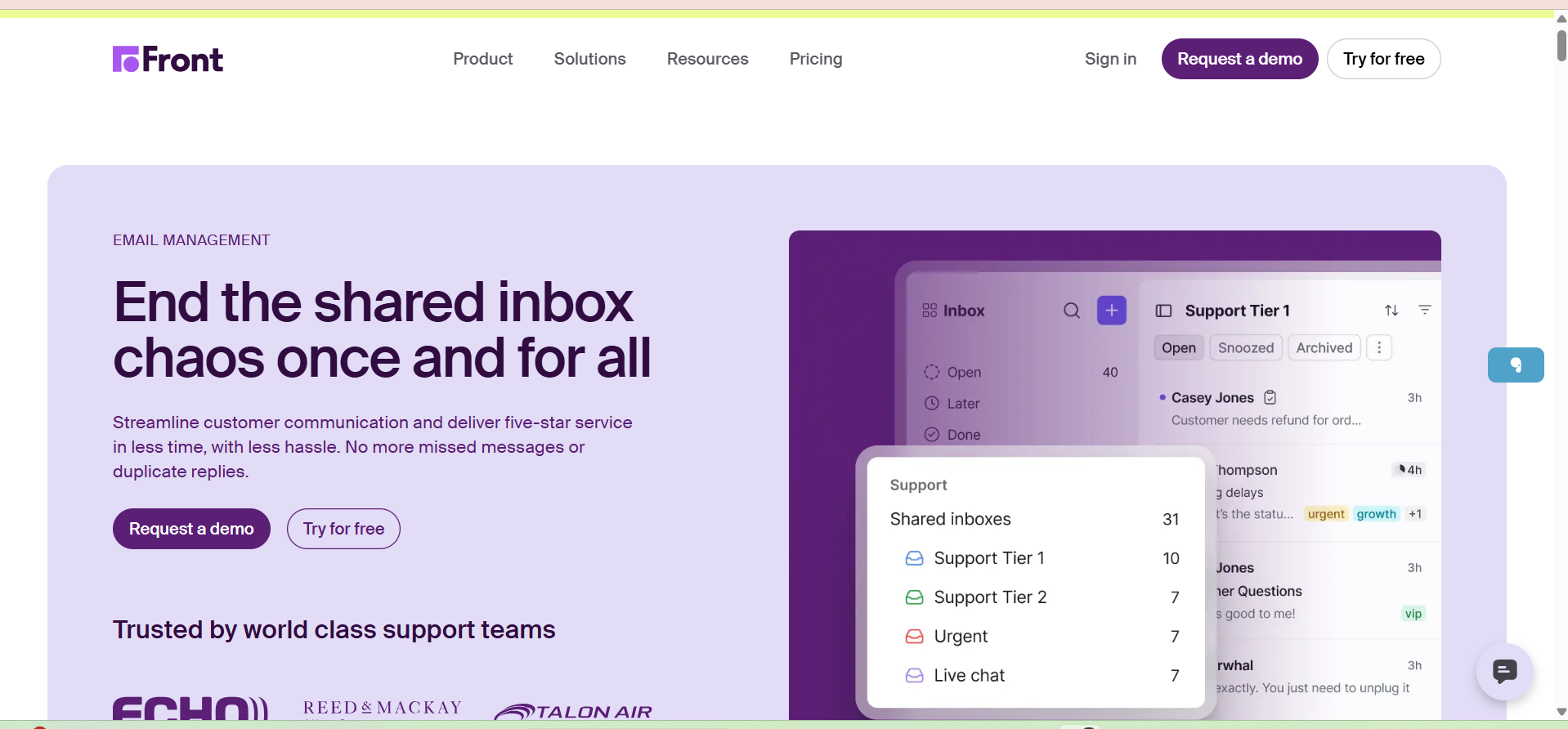Click the sort arrows icon beside Support Tier 1

click(1391, 311)
